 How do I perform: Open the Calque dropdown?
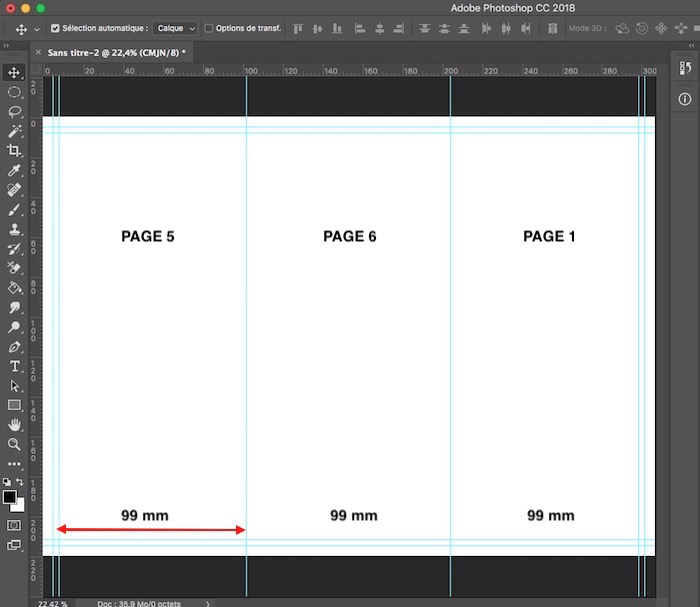[x=175, y=28]
